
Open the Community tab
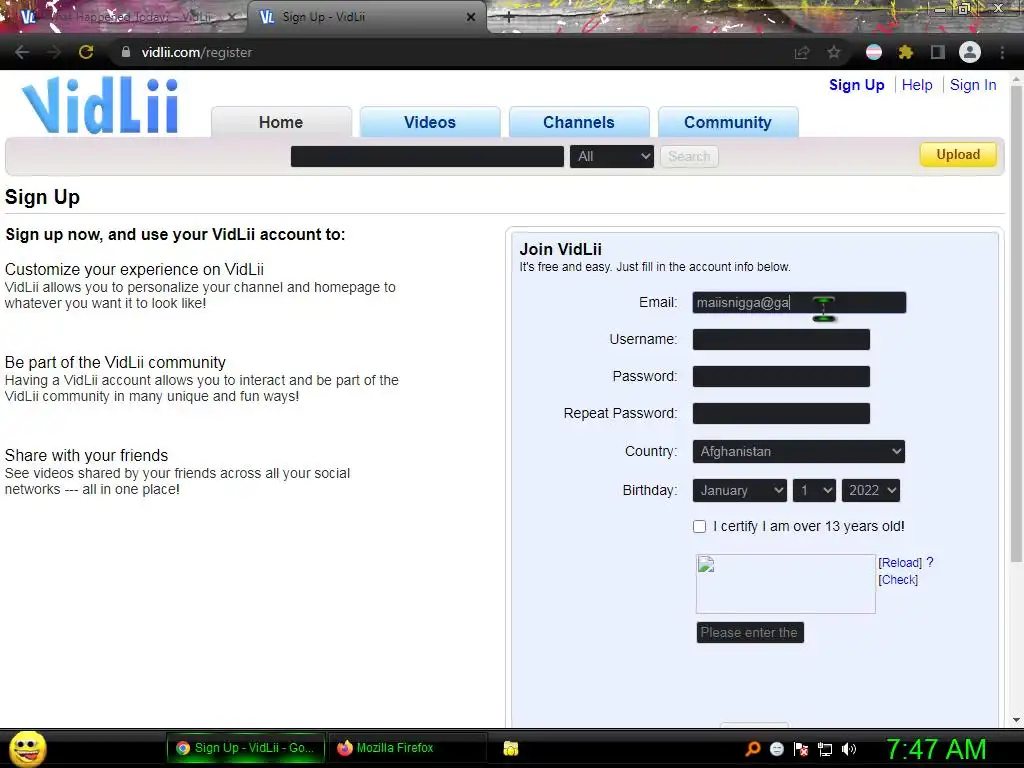click(728, 122)
